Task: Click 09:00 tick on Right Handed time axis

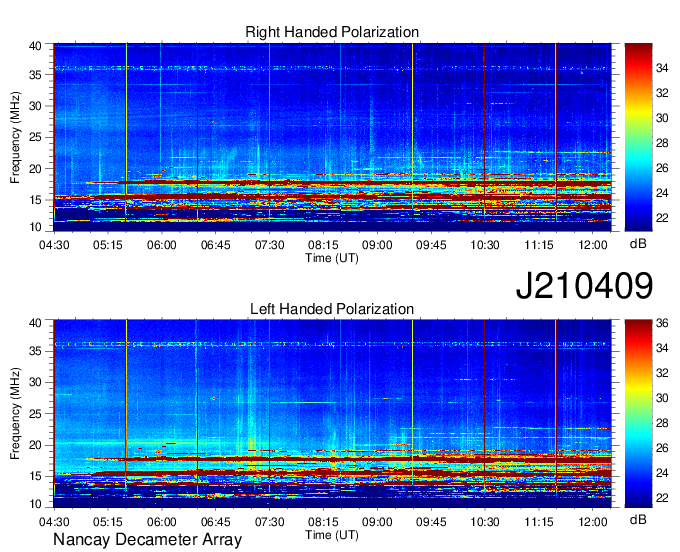Action: pos(377,245)
